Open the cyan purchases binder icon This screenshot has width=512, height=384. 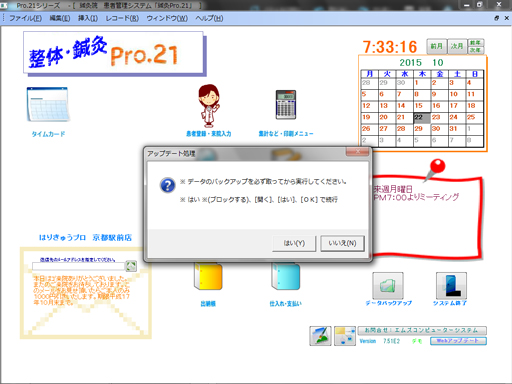point(285,277)
